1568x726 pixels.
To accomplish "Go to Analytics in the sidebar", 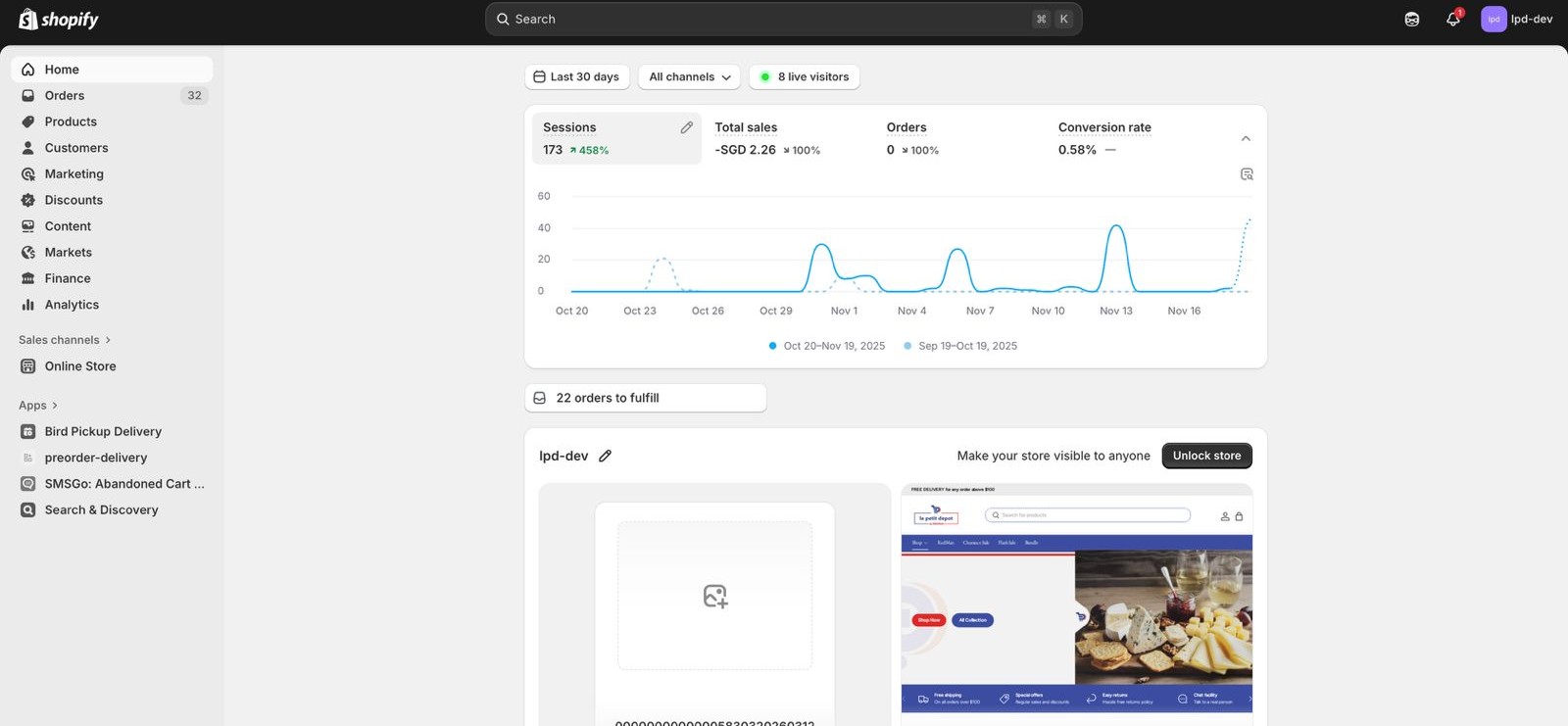I will pos(72,305).
